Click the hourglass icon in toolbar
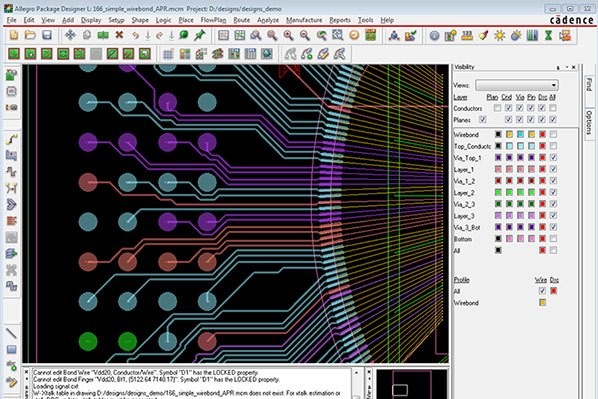The height and width of the screenshot is (399, 598). point(548,35)
